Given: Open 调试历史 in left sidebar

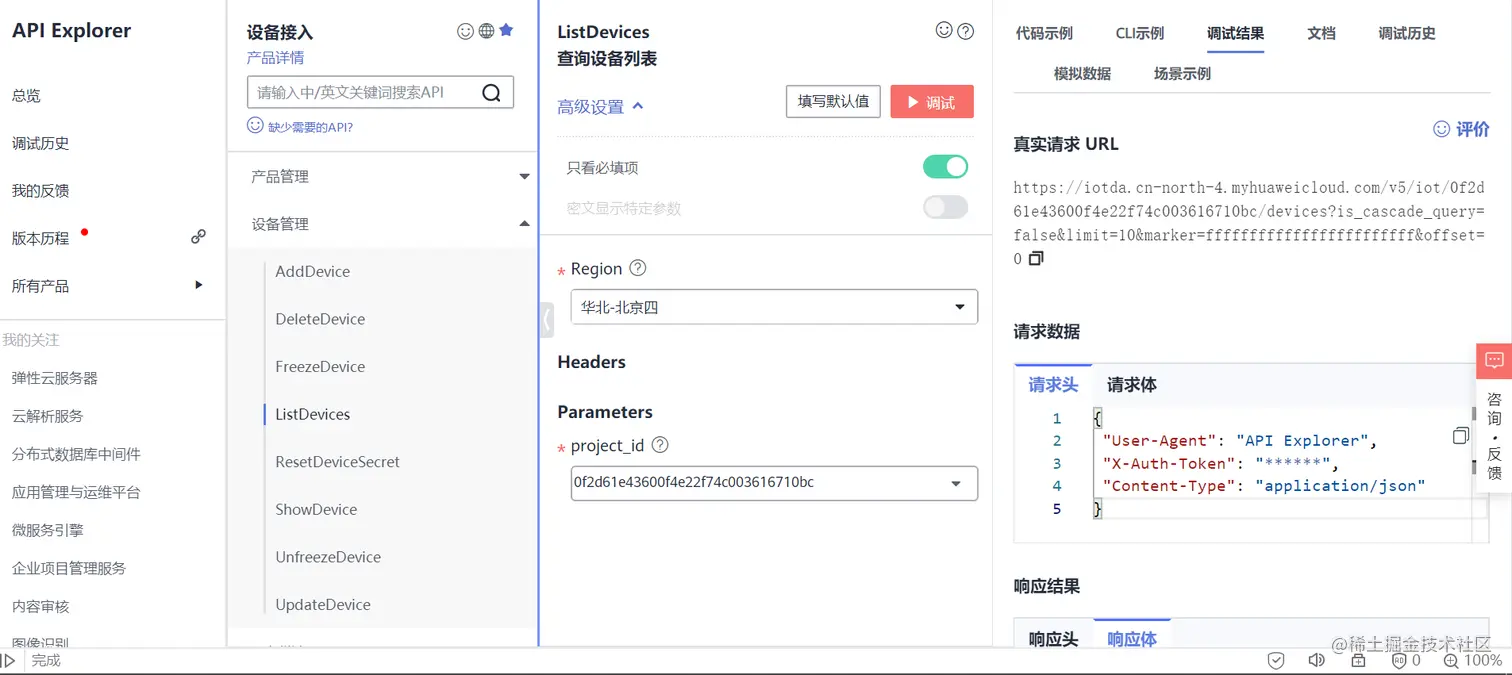Looking at the screenshot, I should coord(40,143).
